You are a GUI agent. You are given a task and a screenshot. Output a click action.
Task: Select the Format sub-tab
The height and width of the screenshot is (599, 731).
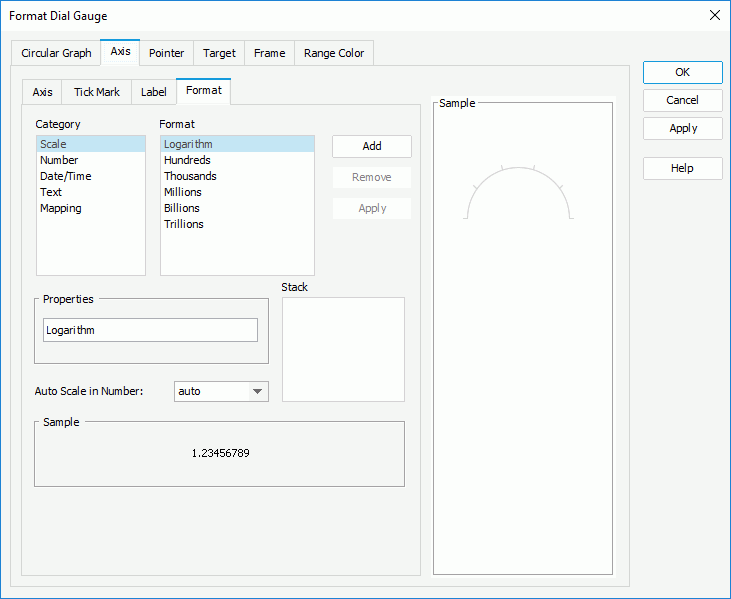click(204, 91)
